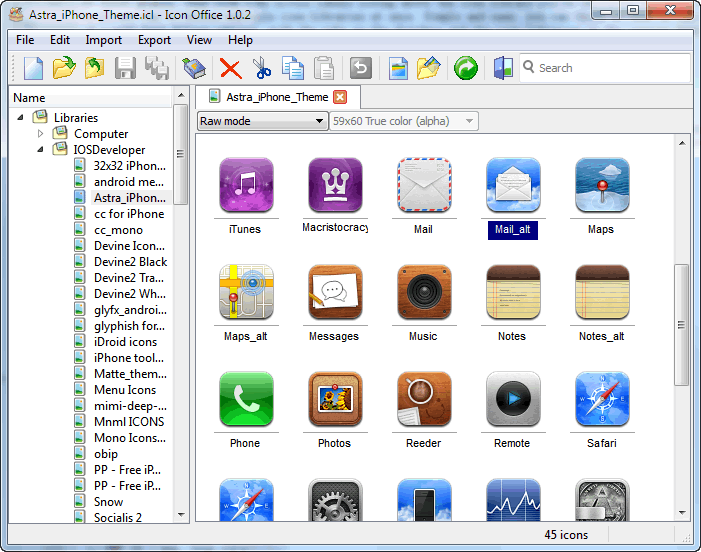Select the obip library
Screen dimensions: 701x552
(x=106, y=454)
